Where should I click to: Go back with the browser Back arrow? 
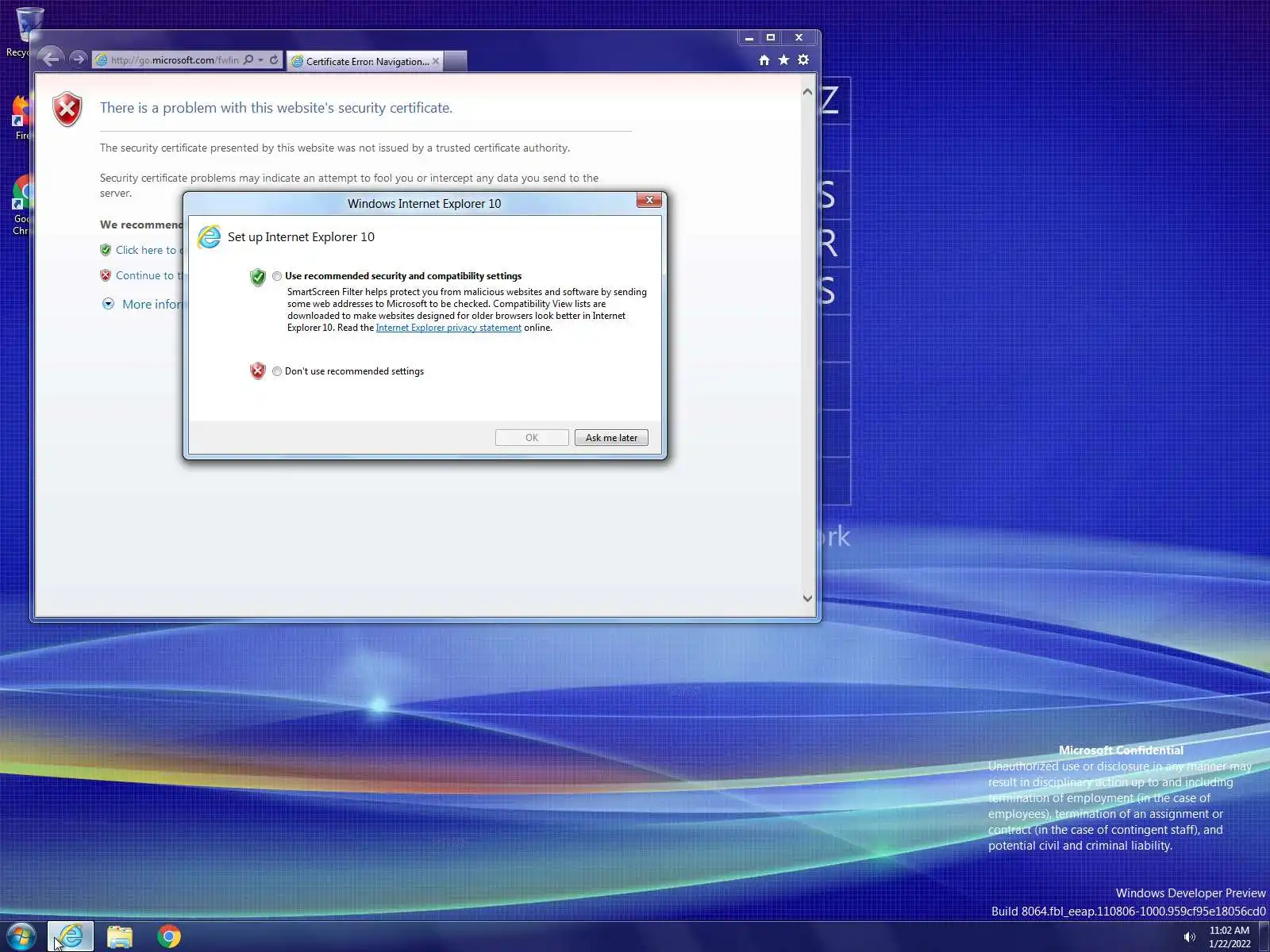(51, 59)
